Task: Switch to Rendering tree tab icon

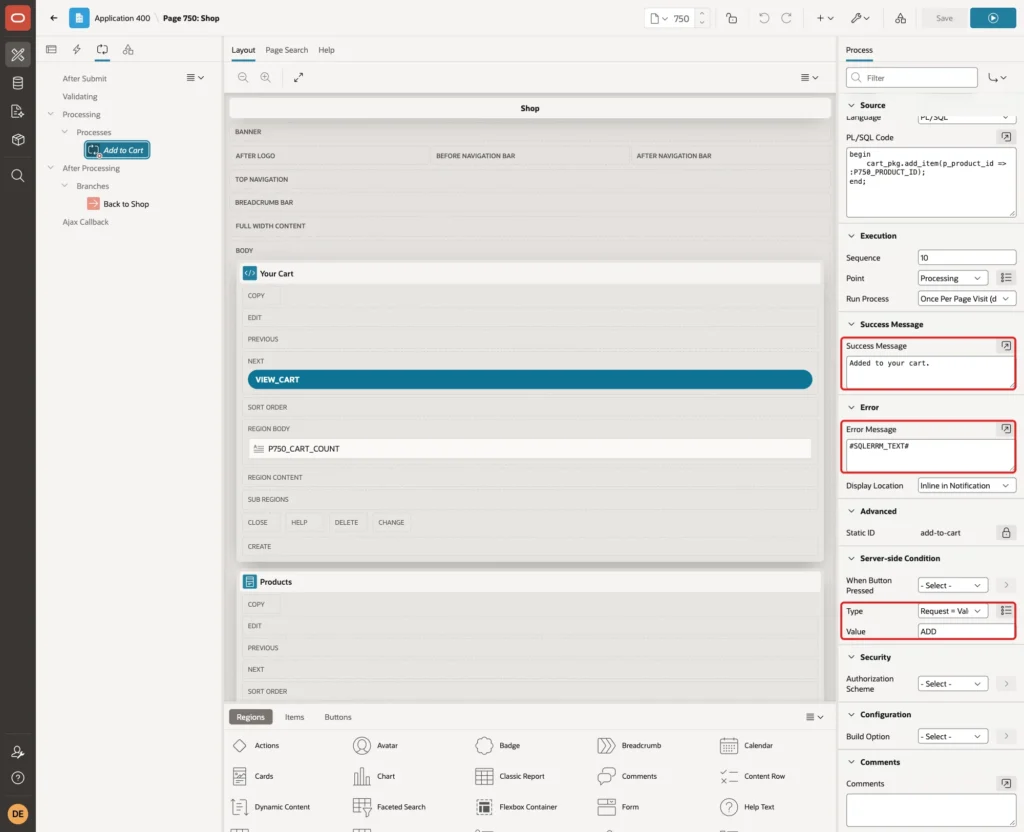Action: (51, 50)
